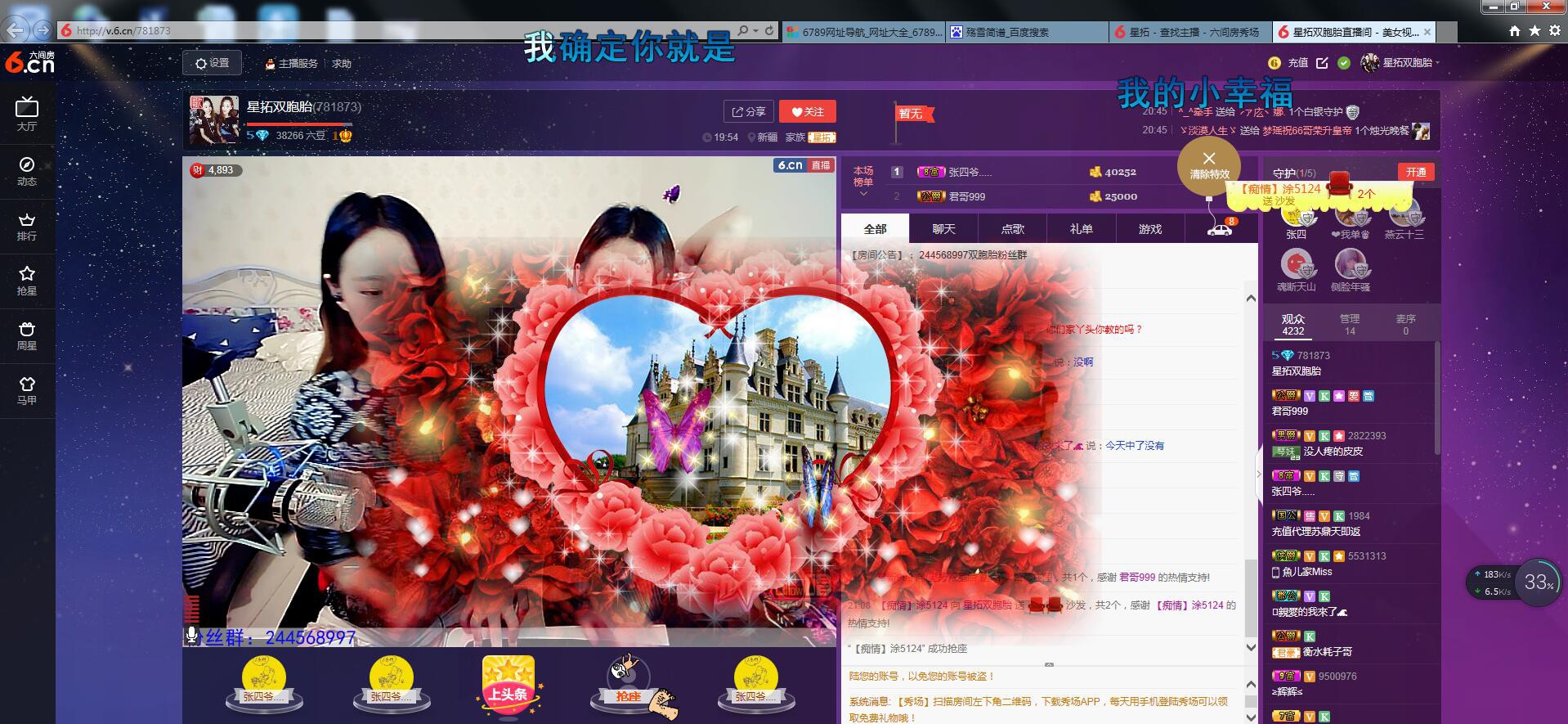Open 大厅 in the left sidebar
The width and height of the screenshot is (1568, 724).
tap(27, 115)
